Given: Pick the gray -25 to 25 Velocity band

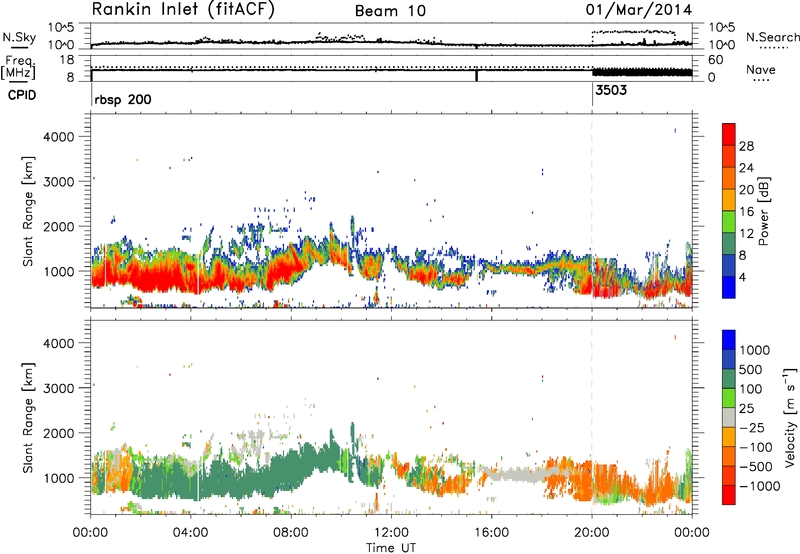Looking at the screenshot, I should [729, 417].
